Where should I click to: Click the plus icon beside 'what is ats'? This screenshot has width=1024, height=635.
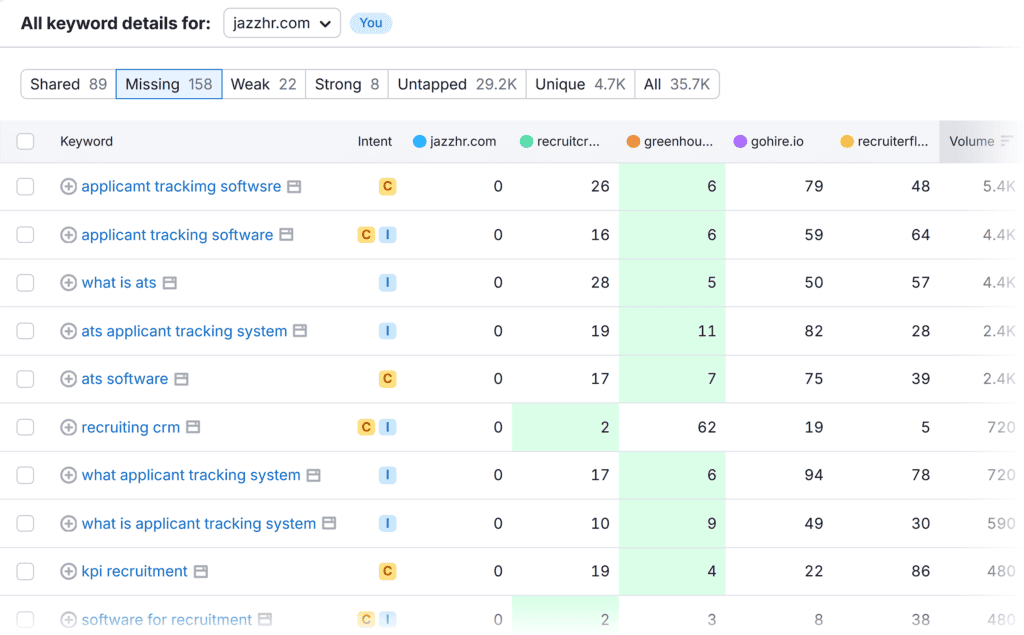68,283
